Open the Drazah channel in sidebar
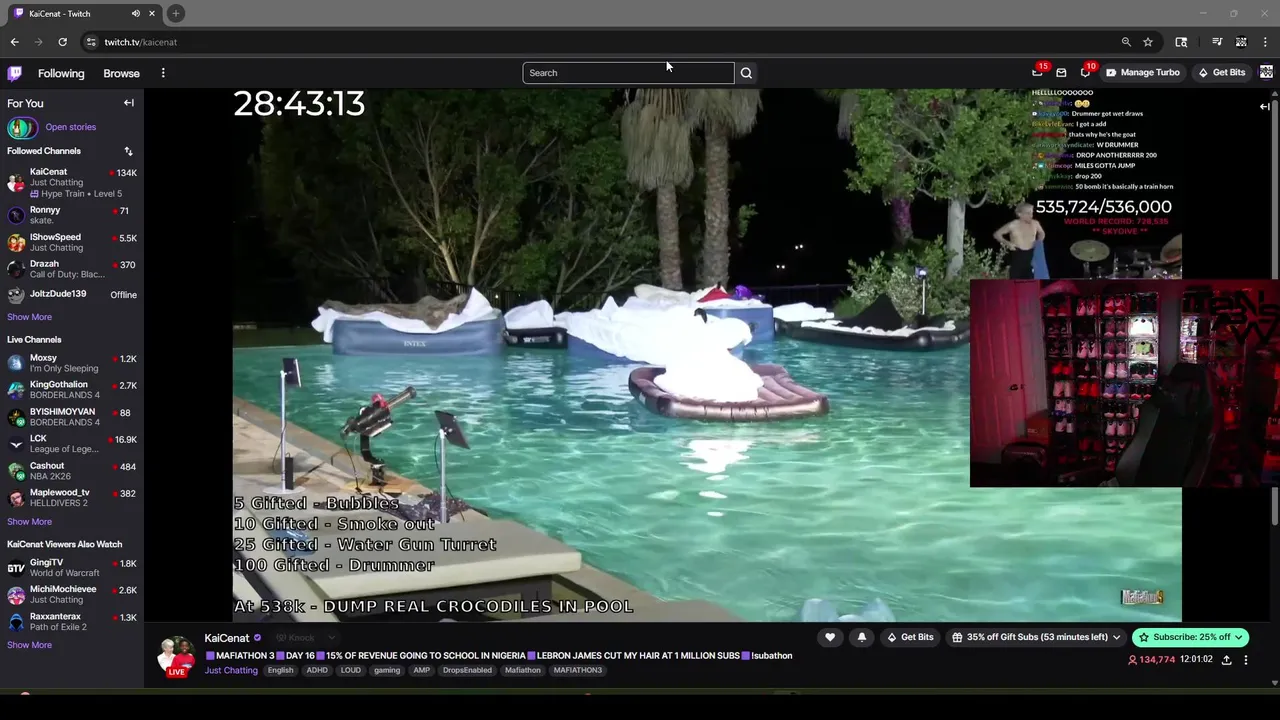Viewport: 1280px width, 720px height. [x=72, y=269]
